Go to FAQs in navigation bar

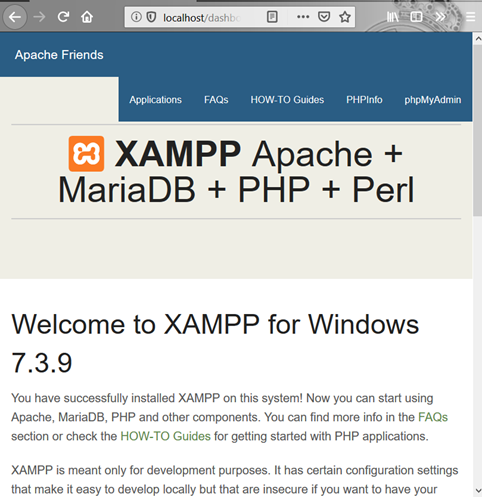[216, 100]
